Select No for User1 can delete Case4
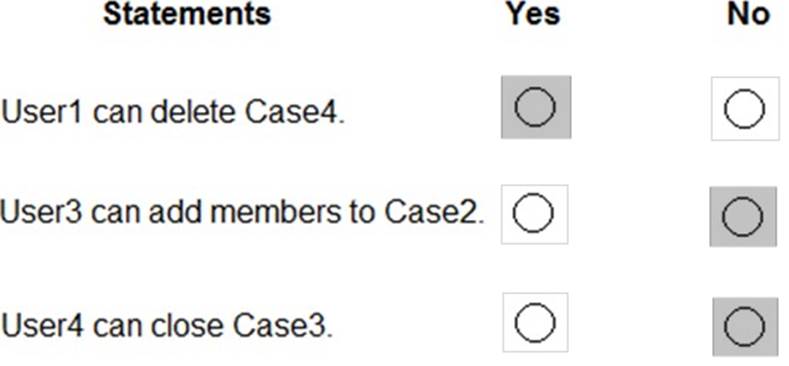The image size is (789, 366). [x=745, y=108]
